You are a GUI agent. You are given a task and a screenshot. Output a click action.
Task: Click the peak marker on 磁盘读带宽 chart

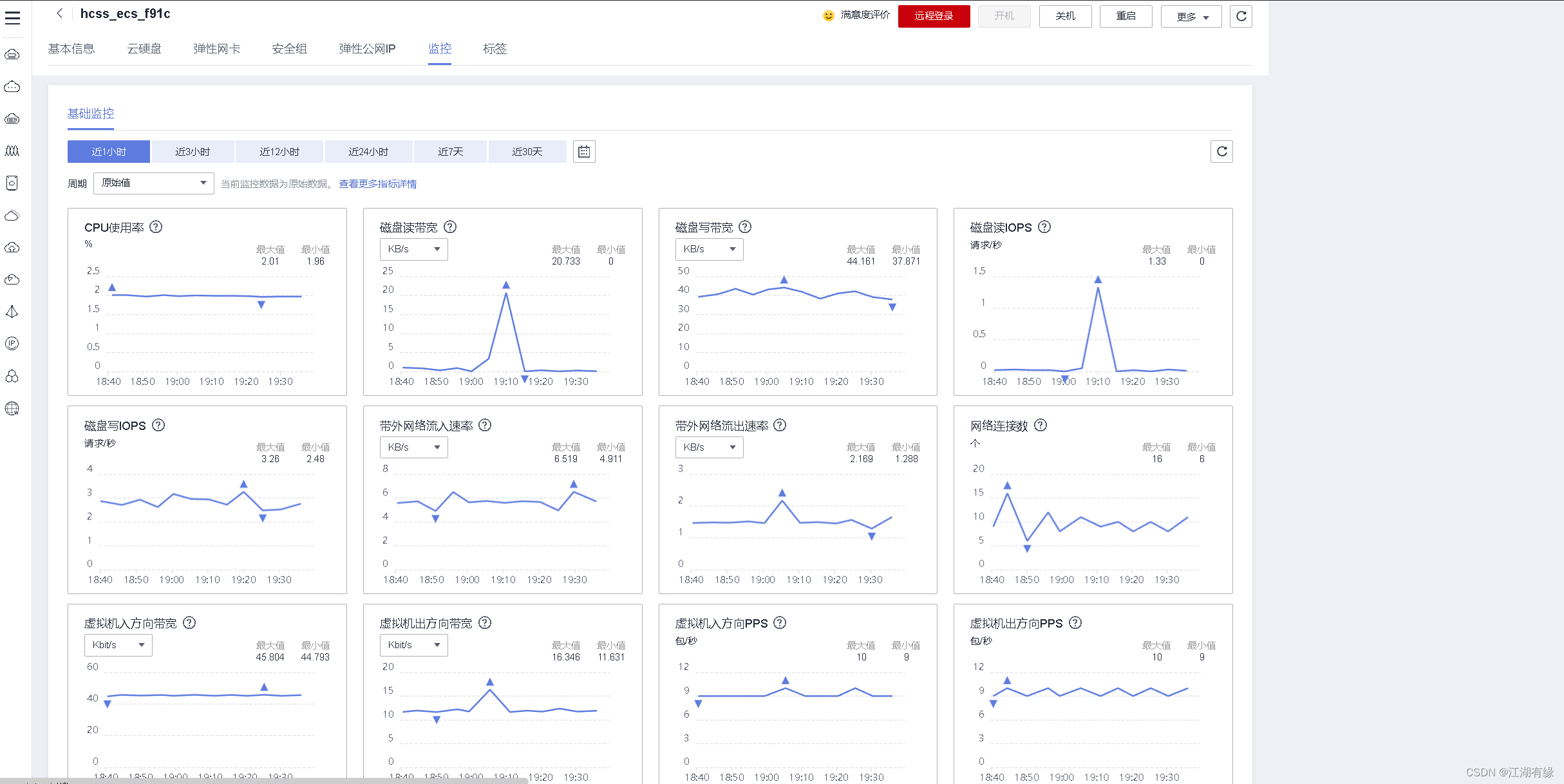(x=506, y=285)
